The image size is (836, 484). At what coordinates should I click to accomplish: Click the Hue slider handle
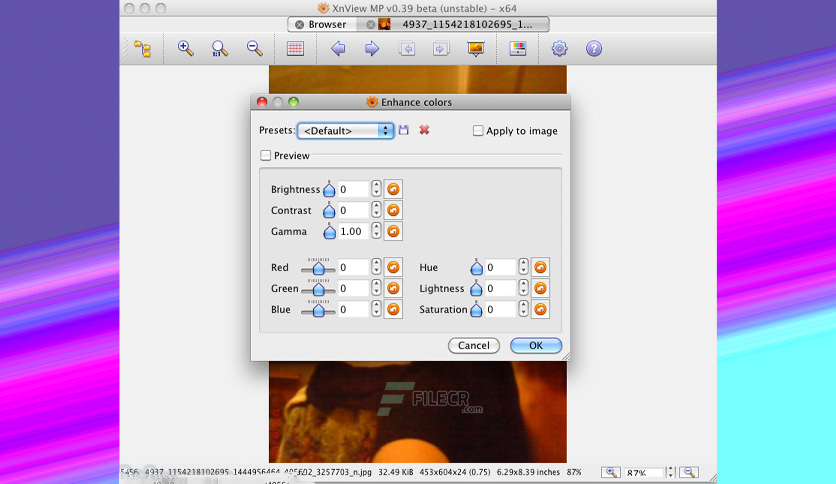[x=476, y=267]
